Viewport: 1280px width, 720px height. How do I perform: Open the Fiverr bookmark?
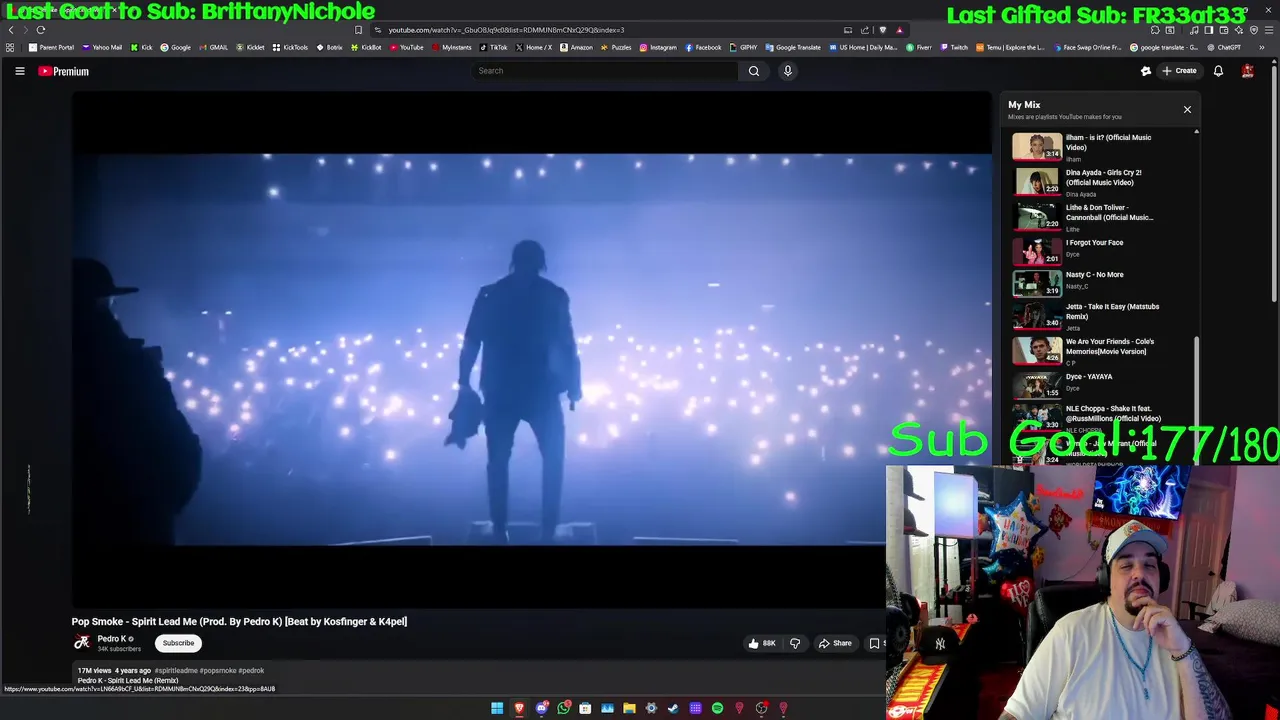tap(919, 47)
